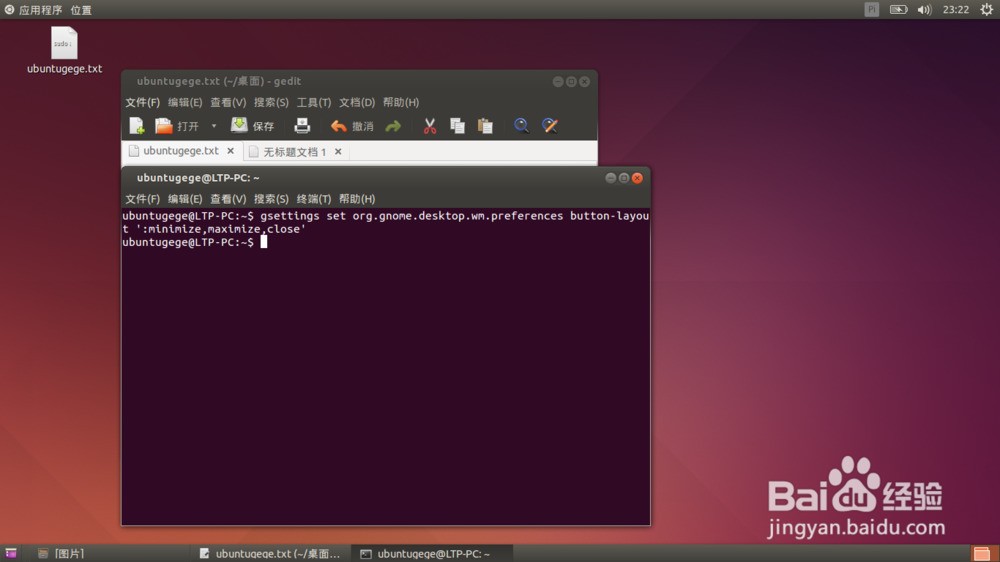Switch to ubuntugege.txt gedit taskbar entry
The height and width of the screenshot is (562, 1000).
point(270,553)
